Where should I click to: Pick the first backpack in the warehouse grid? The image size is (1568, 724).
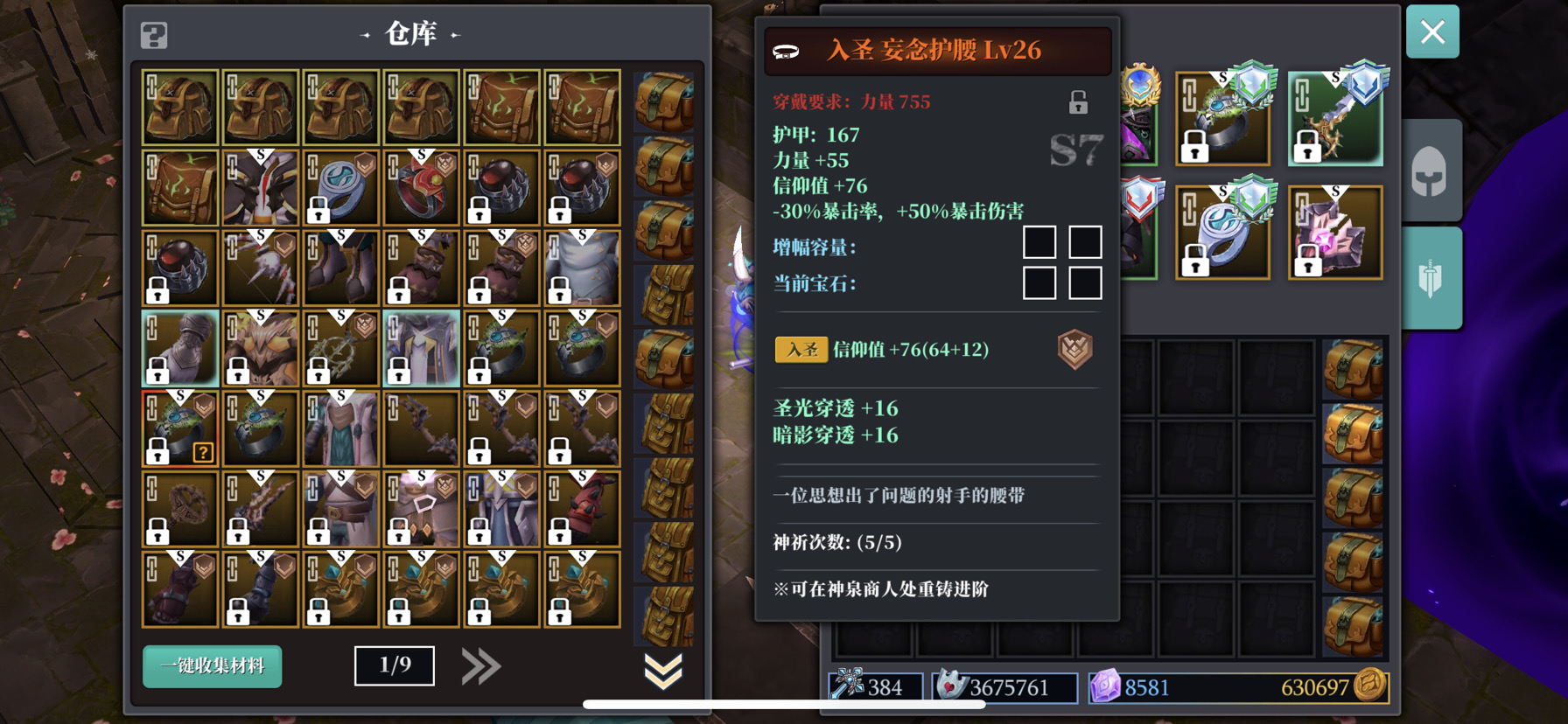pos(180,108)
